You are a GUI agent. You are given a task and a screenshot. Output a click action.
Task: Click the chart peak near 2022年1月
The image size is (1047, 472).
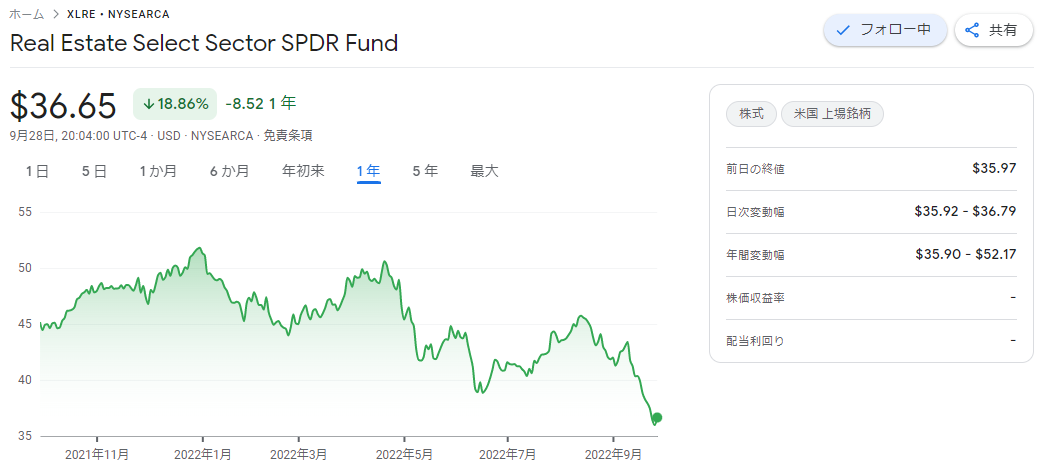point(198,248)
